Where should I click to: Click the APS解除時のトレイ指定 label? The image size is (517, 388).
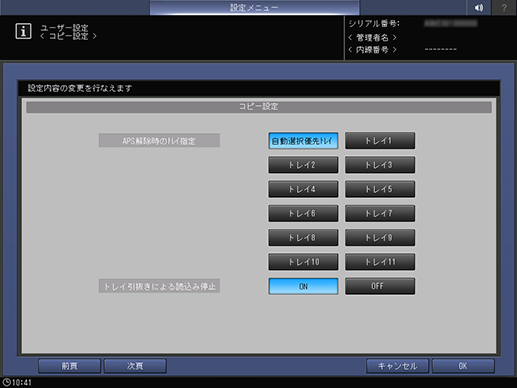[159, 141]
